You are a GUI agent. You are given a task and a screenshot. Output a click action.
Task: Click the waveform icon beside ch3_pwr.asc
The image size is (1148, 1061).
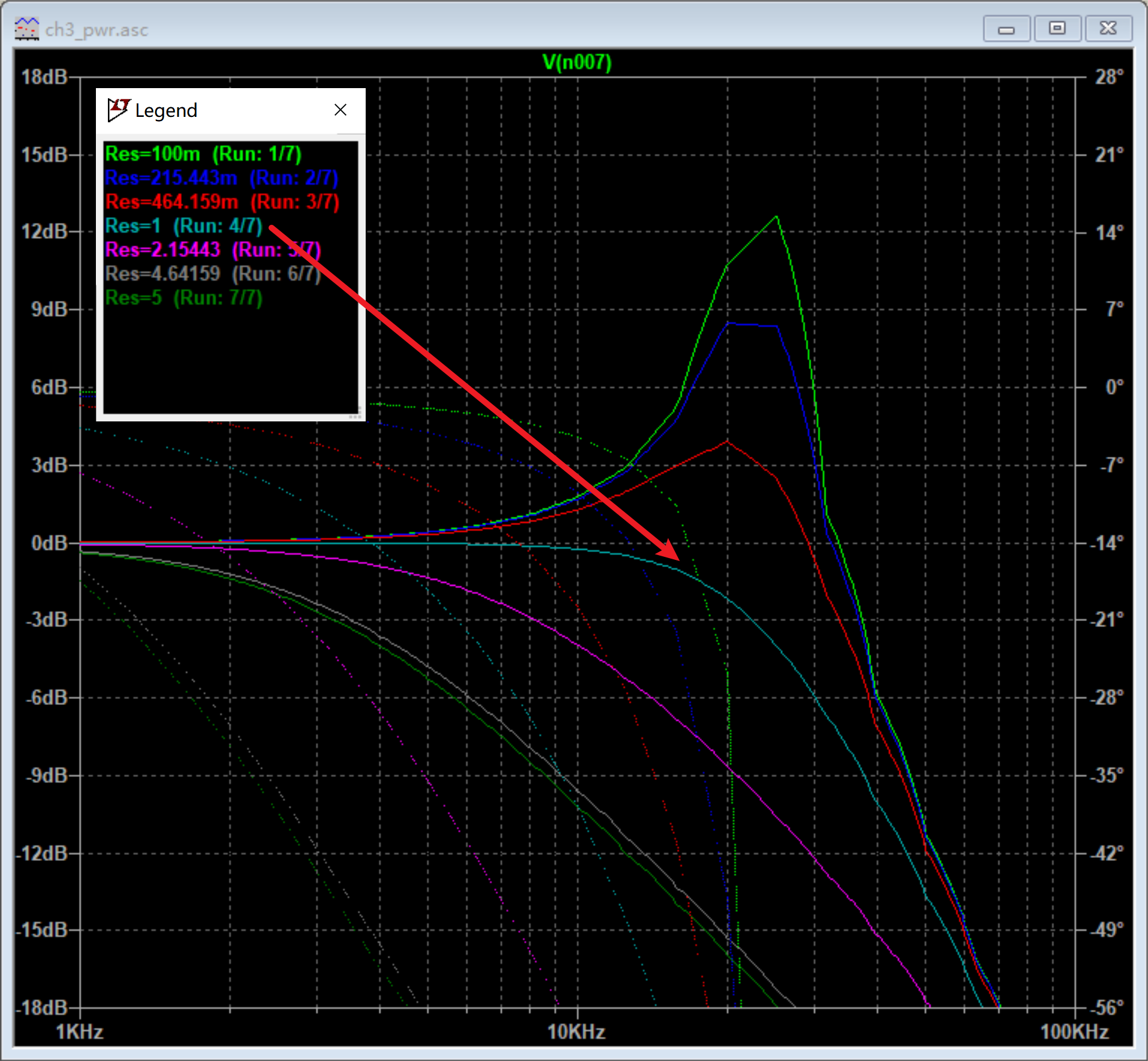26,29
